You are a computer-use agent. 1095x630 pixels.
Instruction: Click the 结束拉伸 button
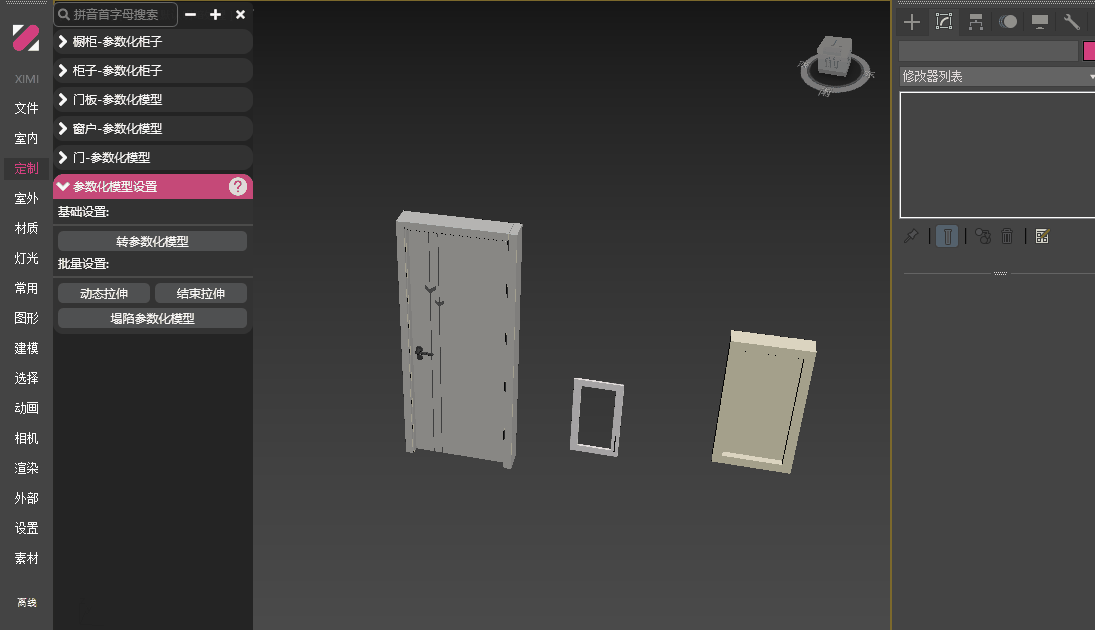click(200, 293)
